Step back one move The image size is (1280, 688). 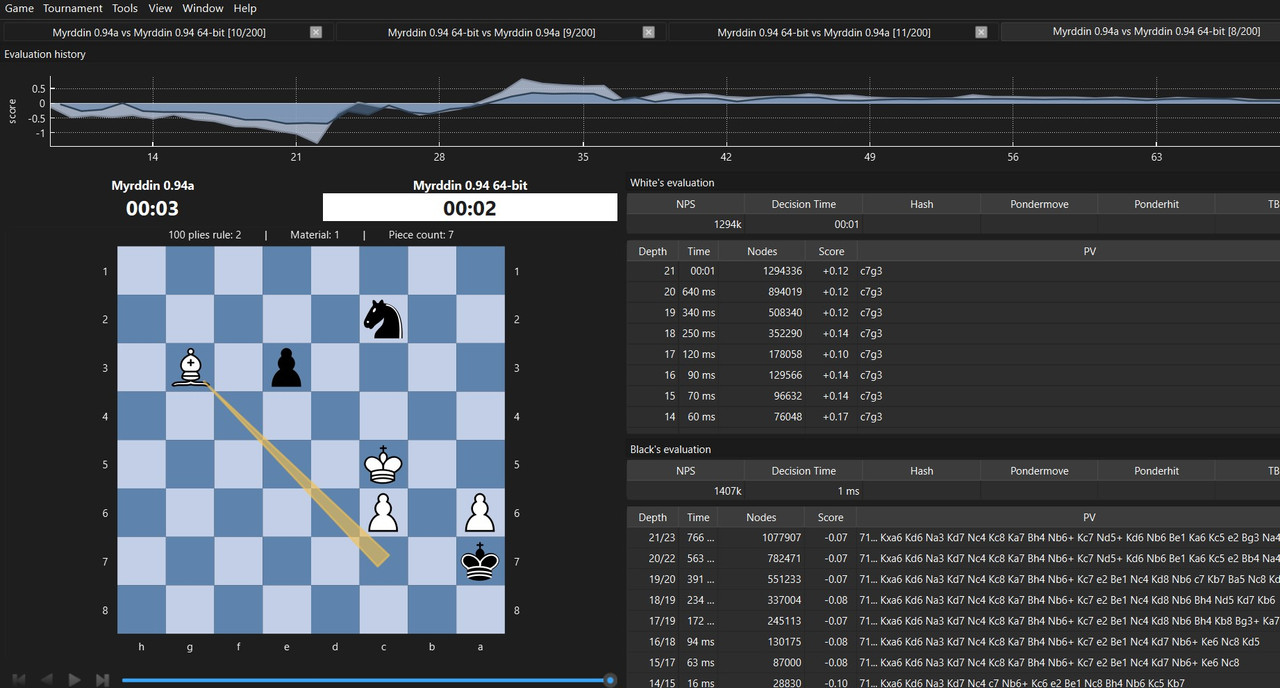coord(46,680)
